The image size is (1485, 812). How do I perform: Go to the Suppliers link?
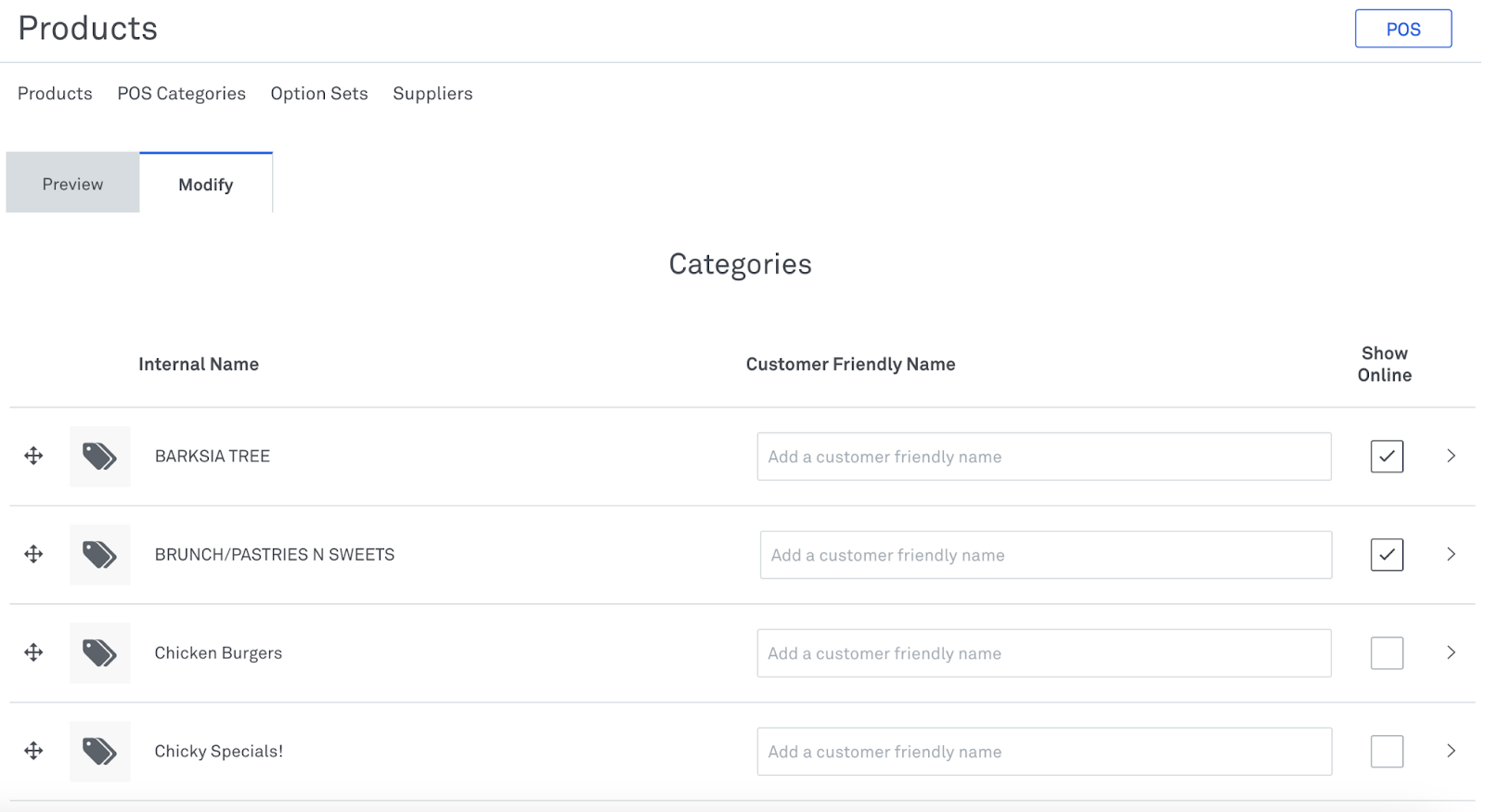433,94
